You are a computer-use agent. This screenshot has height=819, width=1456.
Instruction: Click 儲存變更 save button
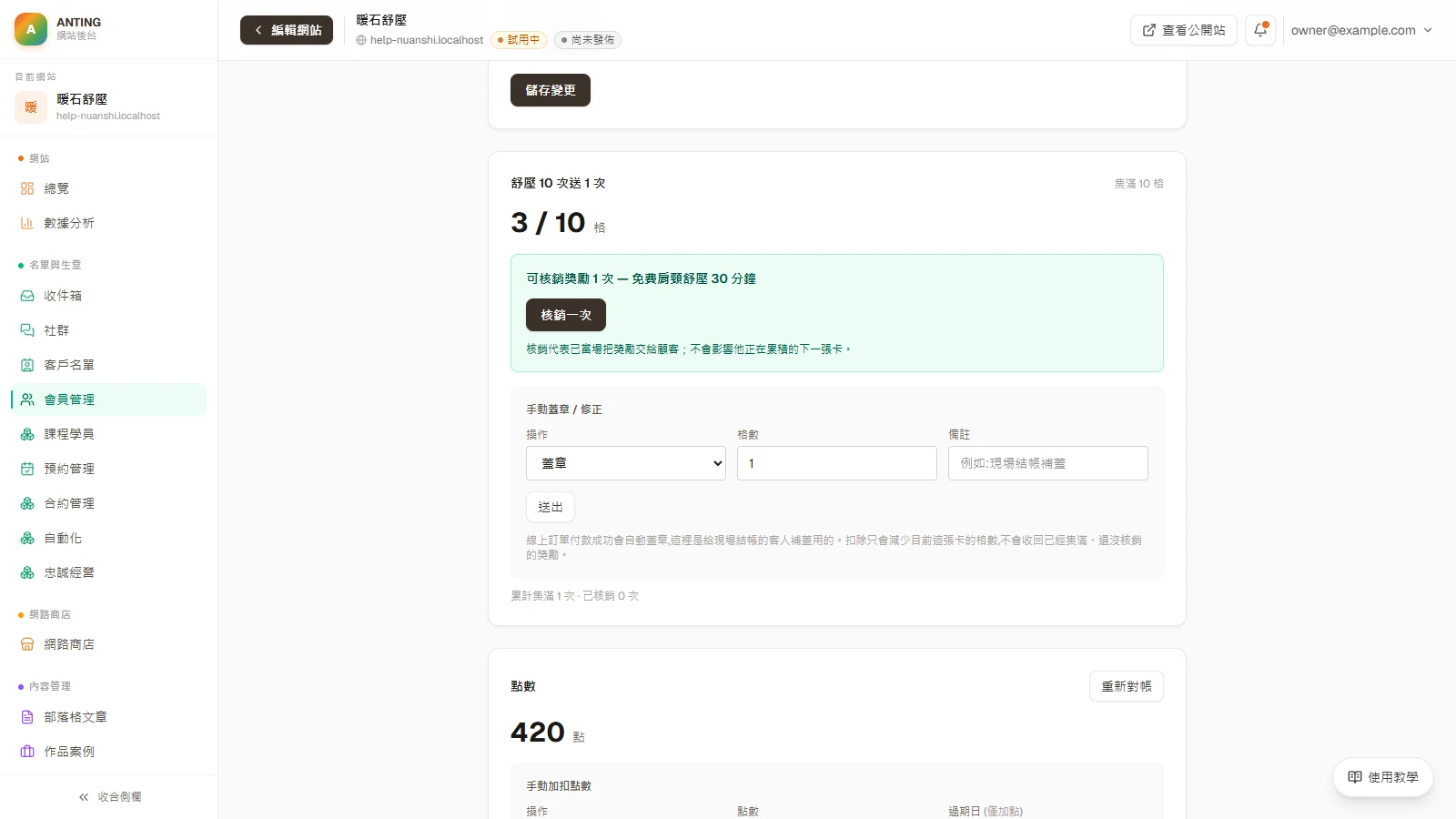pyautogui.click(x=551, y=90)
